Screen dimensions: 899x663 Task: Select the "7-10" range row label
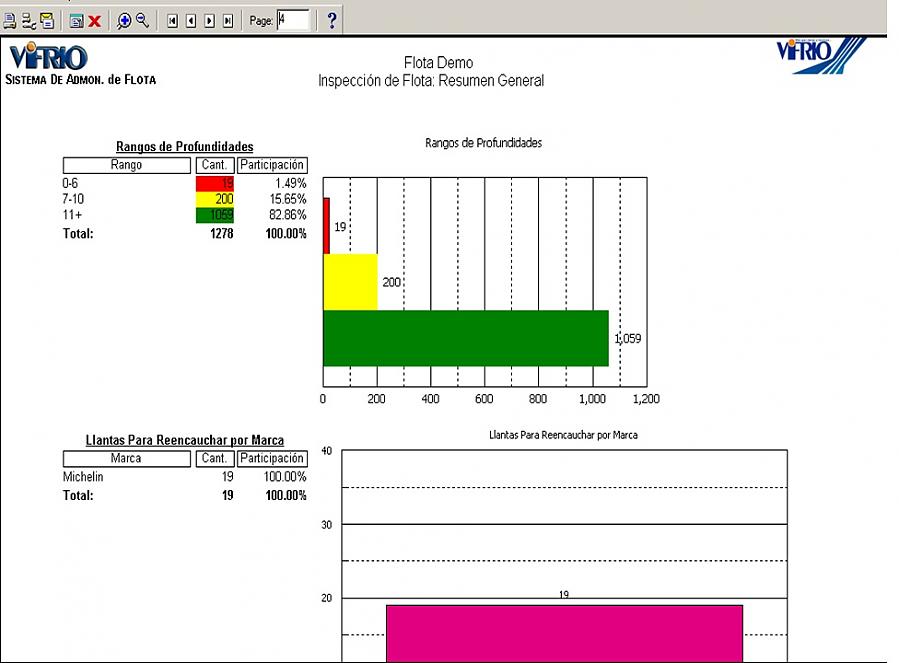pos(73,199)
